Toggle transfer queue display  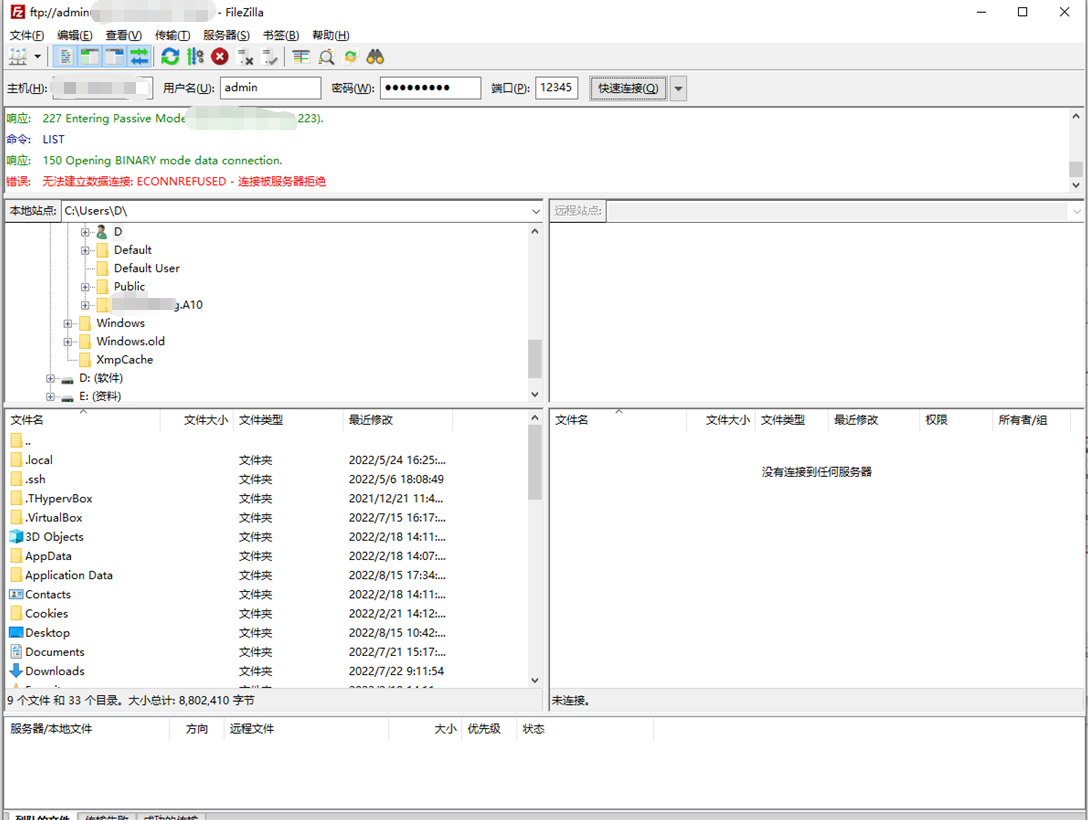139,57
